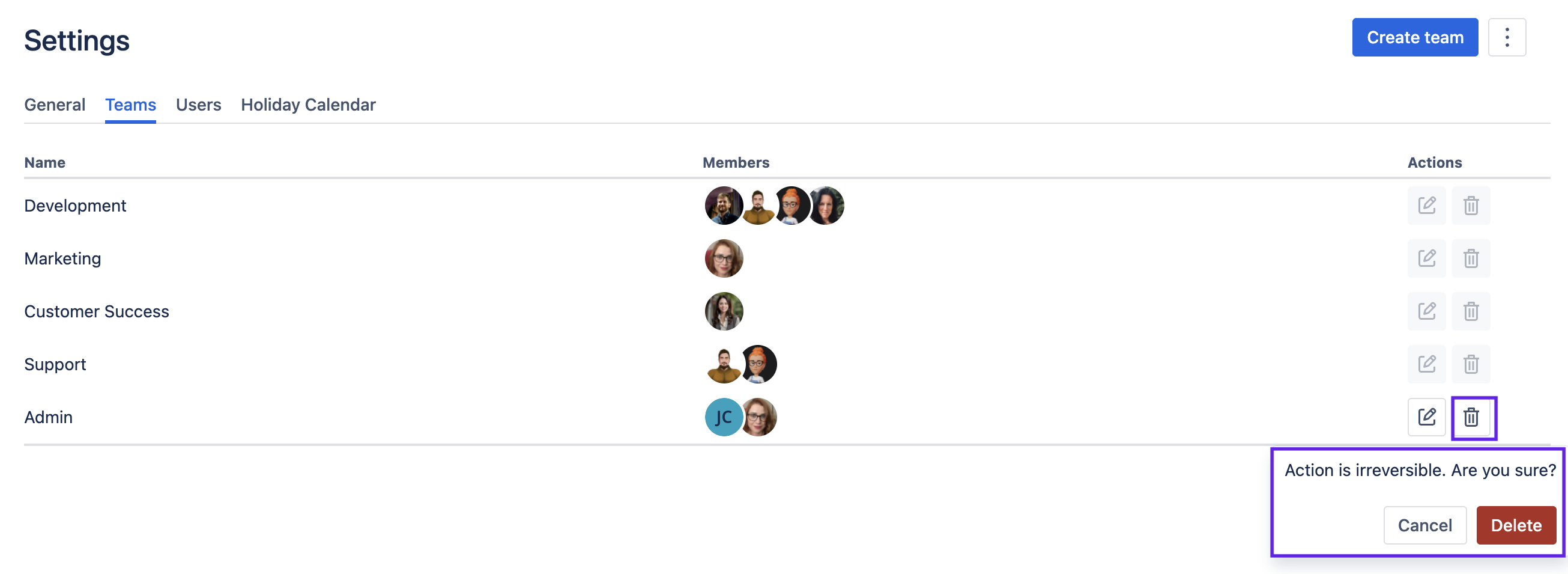Click the Admin team trash icon
The height and width of the screenshot is (574, 1568).
[1471, 417]
